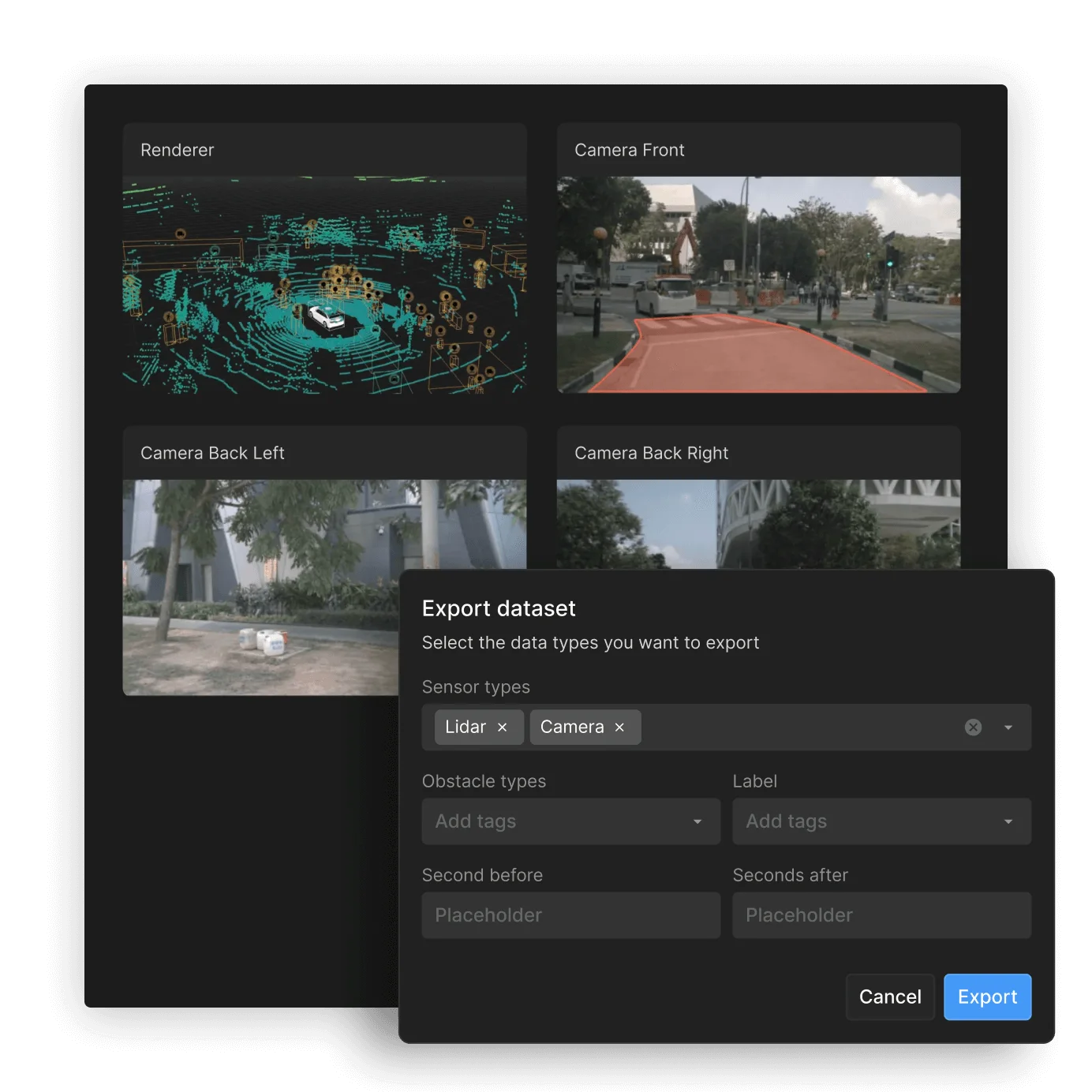Select the Renderer panel title
This screenshot has width=1092, height=1092.
(x=177, y=150)
